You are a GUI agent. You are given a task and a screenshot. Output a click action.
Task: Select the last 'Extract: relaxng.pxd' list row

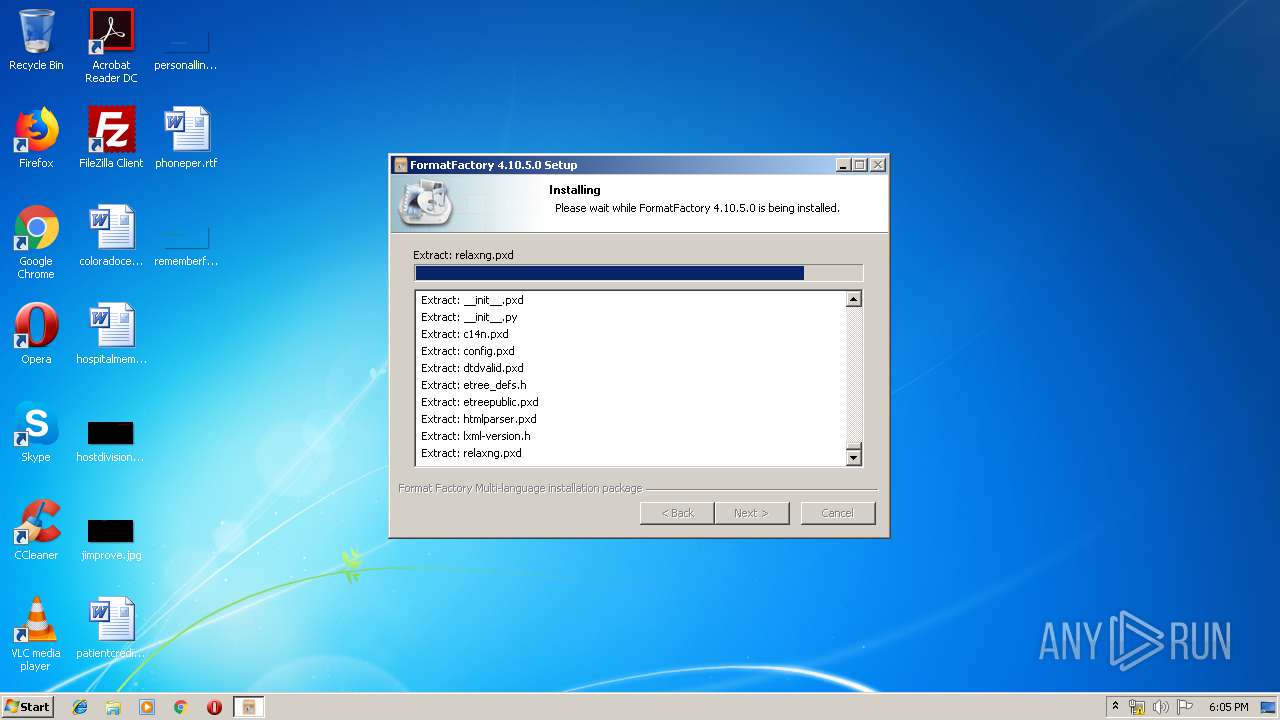tap(471, 453)
